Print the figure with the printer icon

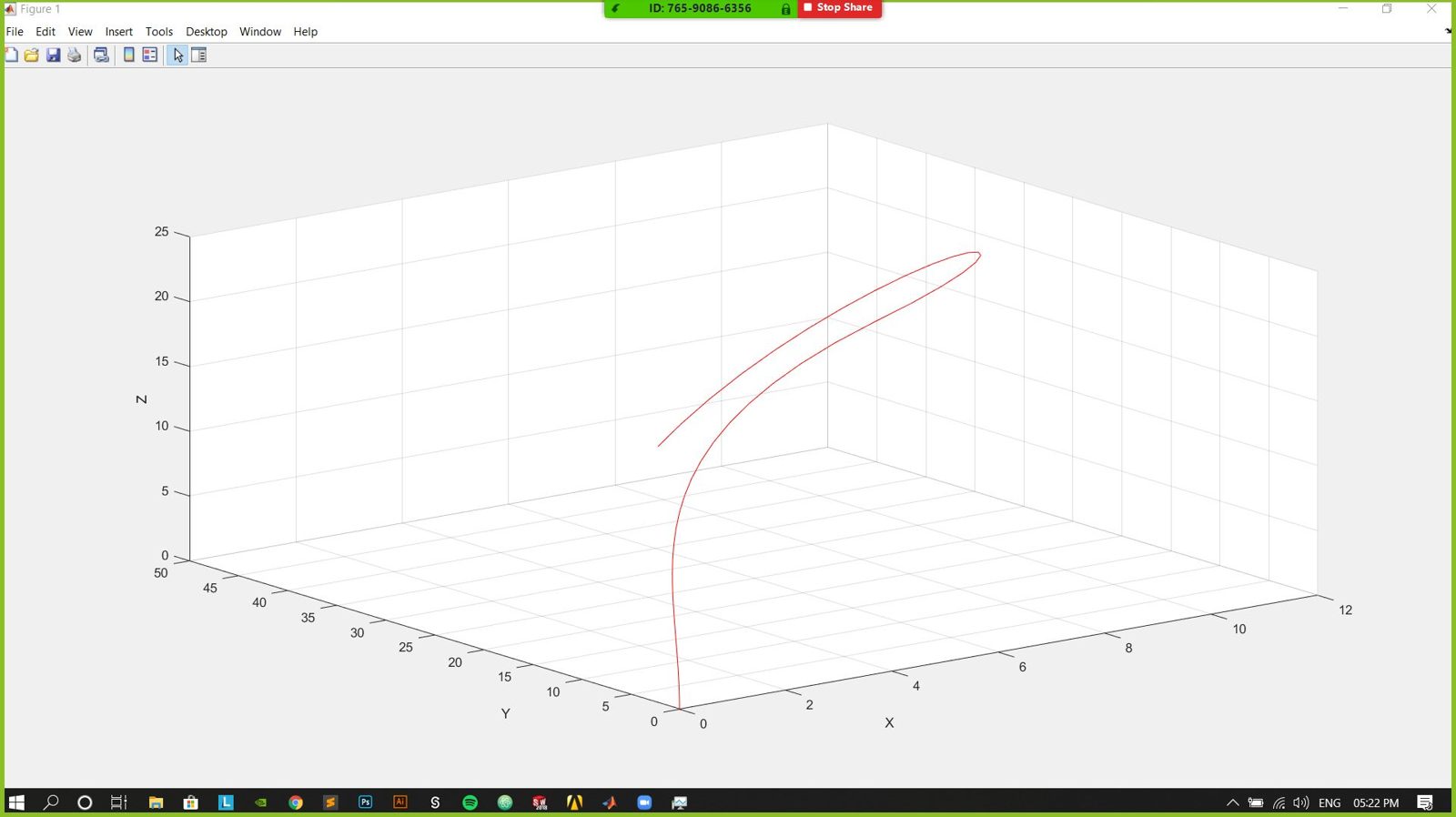[75, 55]
